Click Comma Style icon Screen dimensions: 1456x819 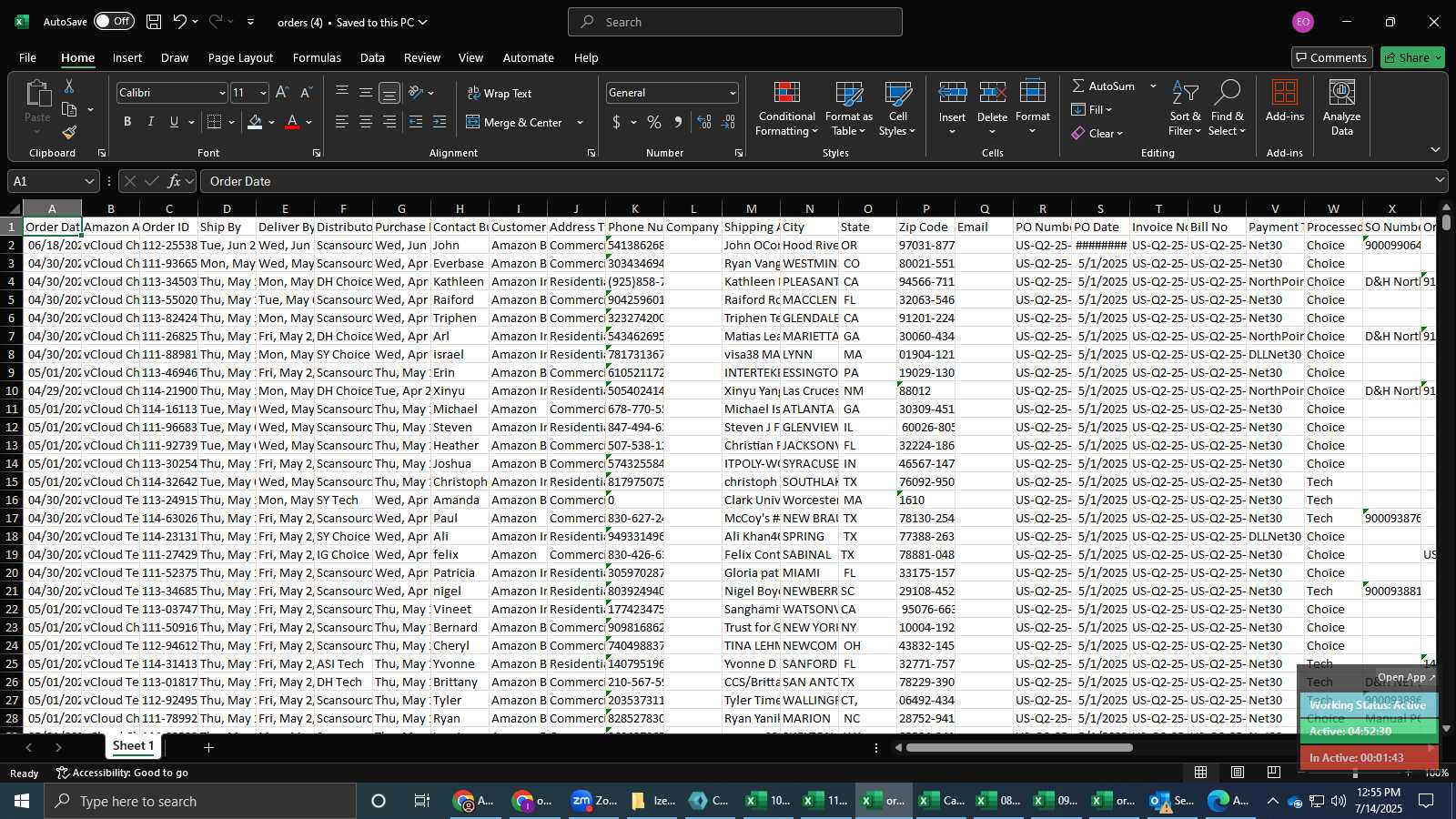point(678,122)
